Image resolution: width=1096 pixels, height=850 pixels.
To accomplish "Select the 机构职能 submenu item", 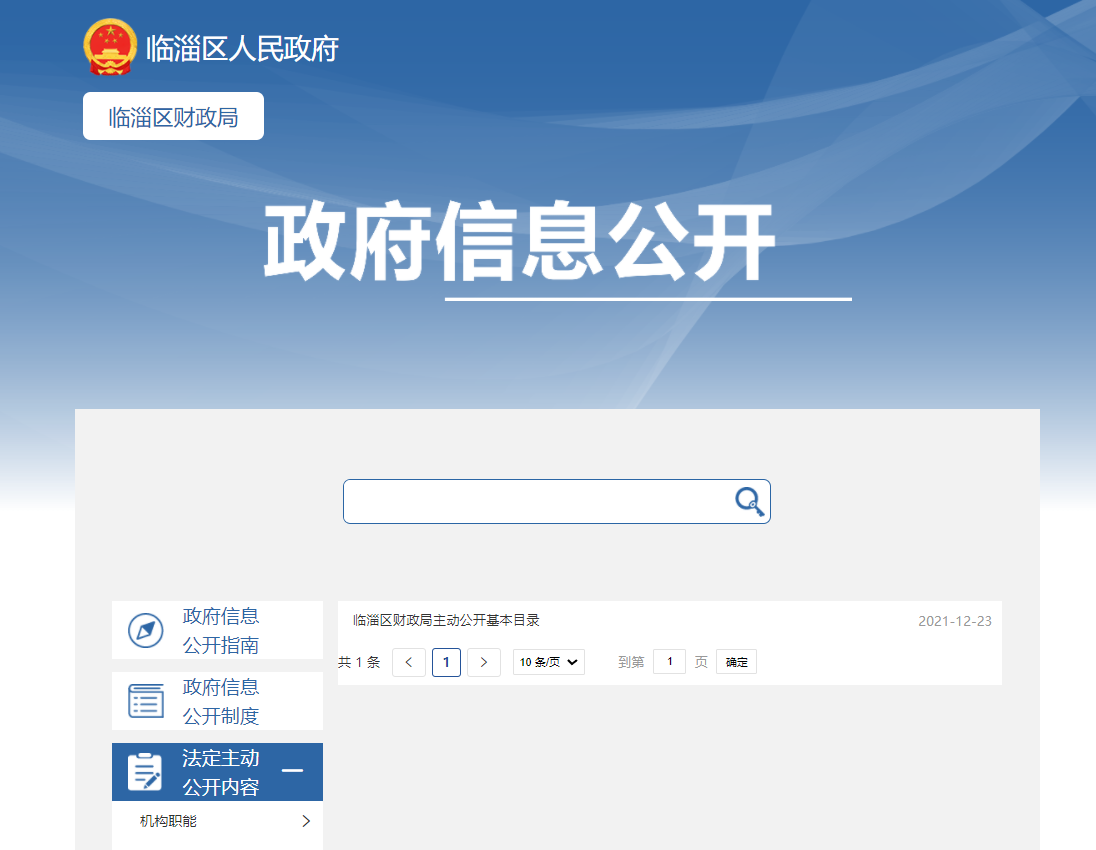I will 169,821.
